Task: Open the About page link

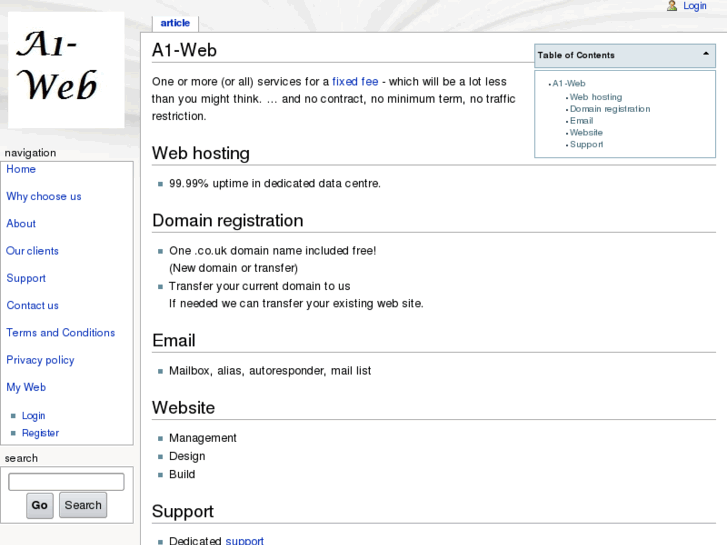Action: pos(21,224)
